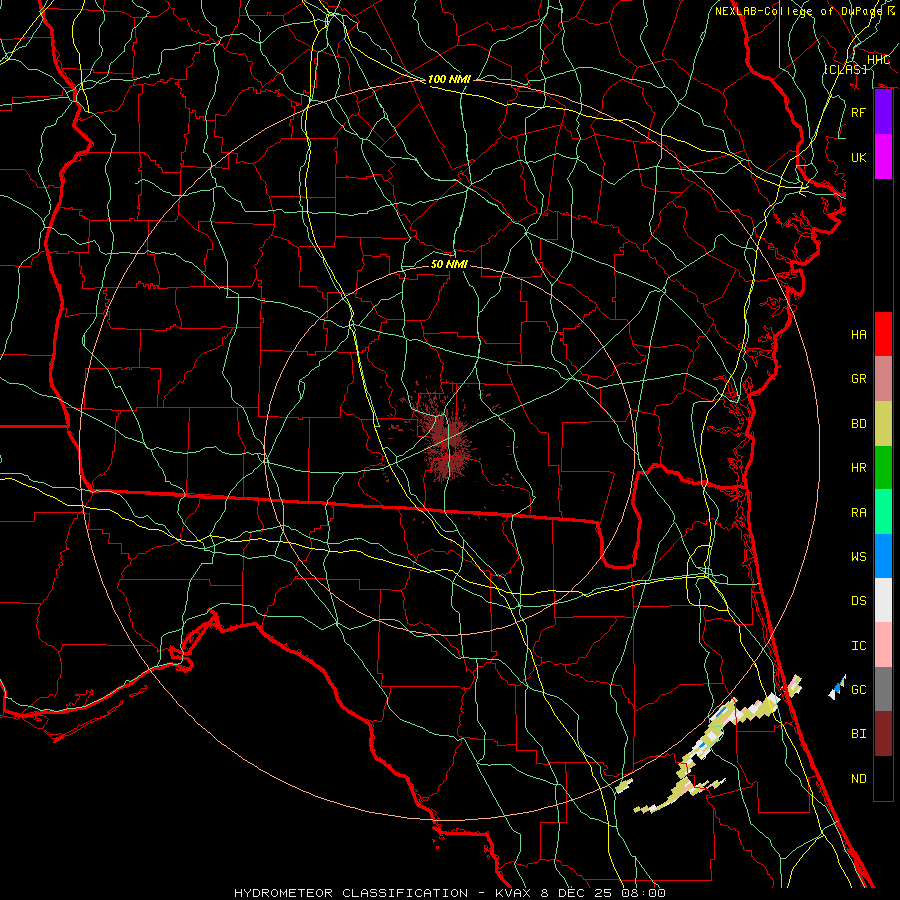Click the BD olive-yellow legend swatch
Screen dimensions: 900x900
tap(883, 423)
